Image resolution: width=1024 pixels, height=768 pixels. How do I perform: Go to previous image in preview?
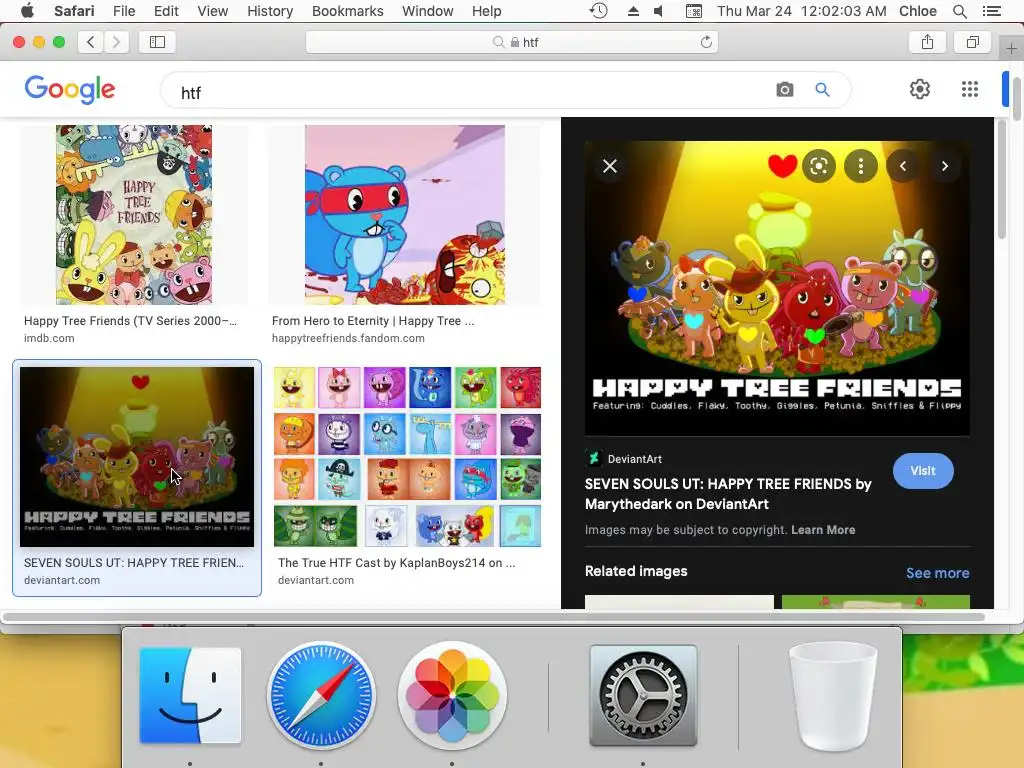coord(903,166)
